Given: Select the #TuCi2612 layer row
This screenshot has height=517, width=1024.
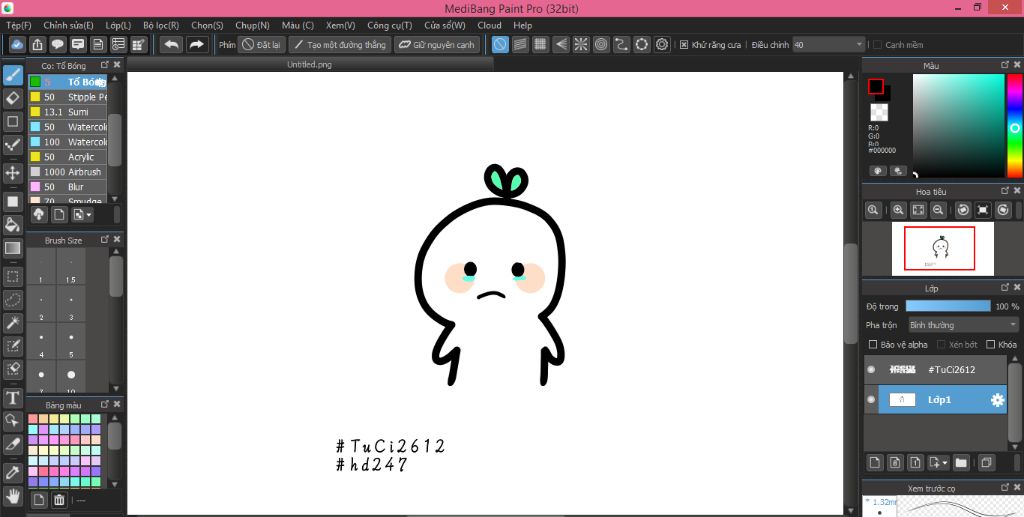Looking at the screenshot, I should [936, 369].
